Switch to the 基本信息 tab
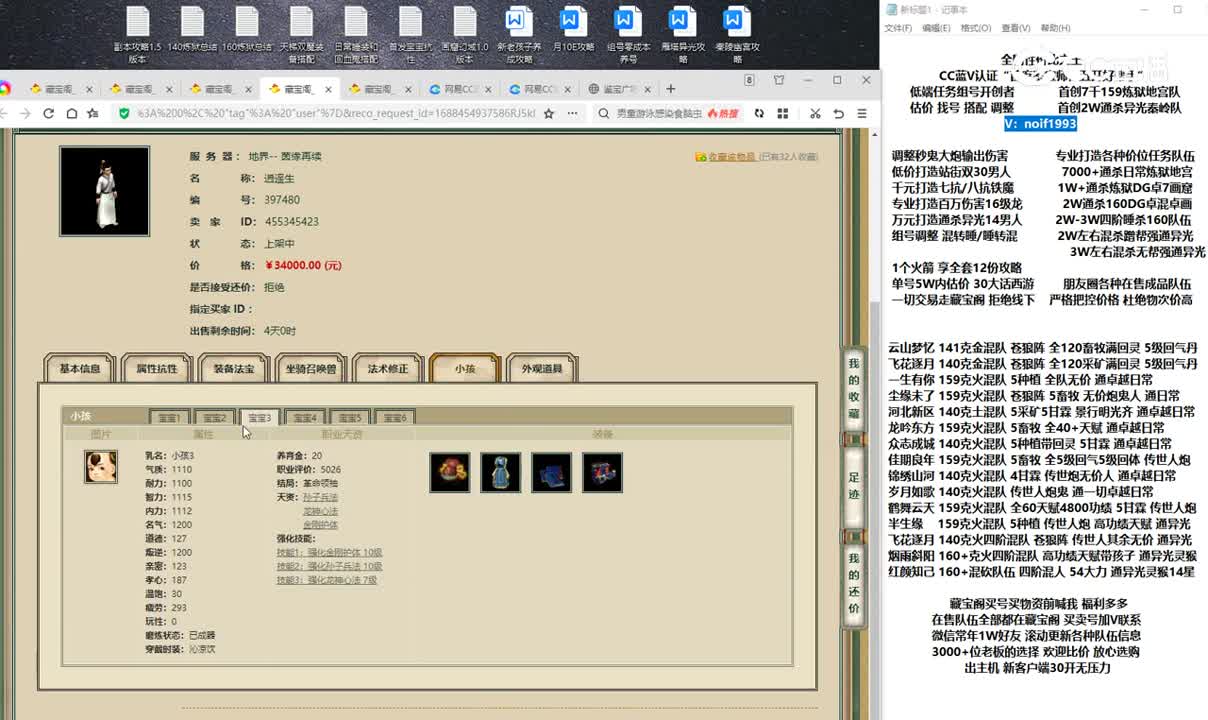The width and height of the screenshot is (1208, 720). coord(80,369)
